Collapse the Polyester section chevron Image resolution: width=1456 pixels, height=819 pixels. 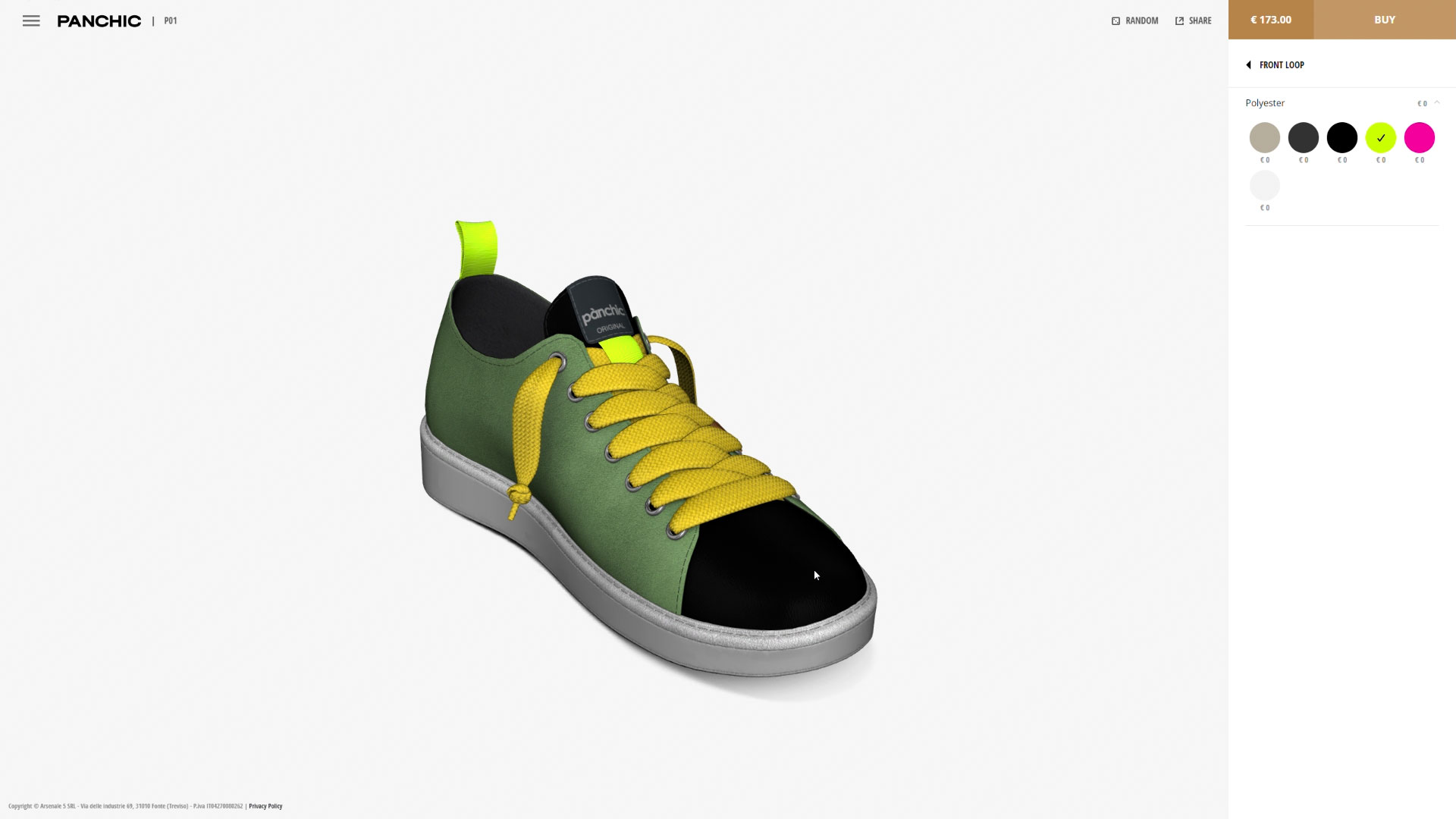point(1436,103)
